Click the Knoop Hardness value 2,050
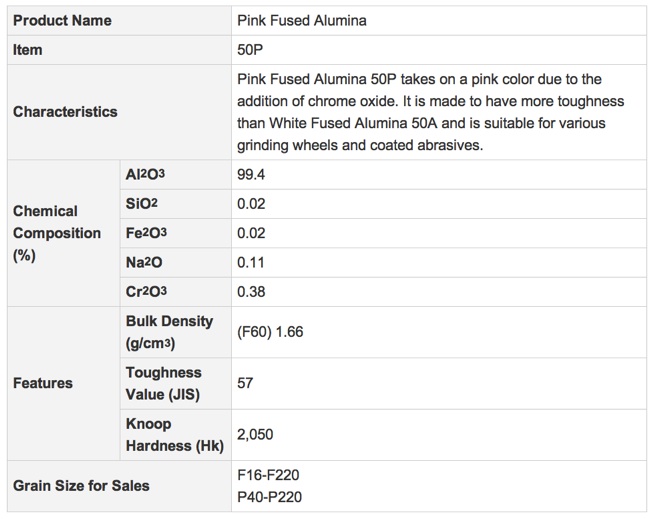656x519 pixels. (x=255, y=435)
